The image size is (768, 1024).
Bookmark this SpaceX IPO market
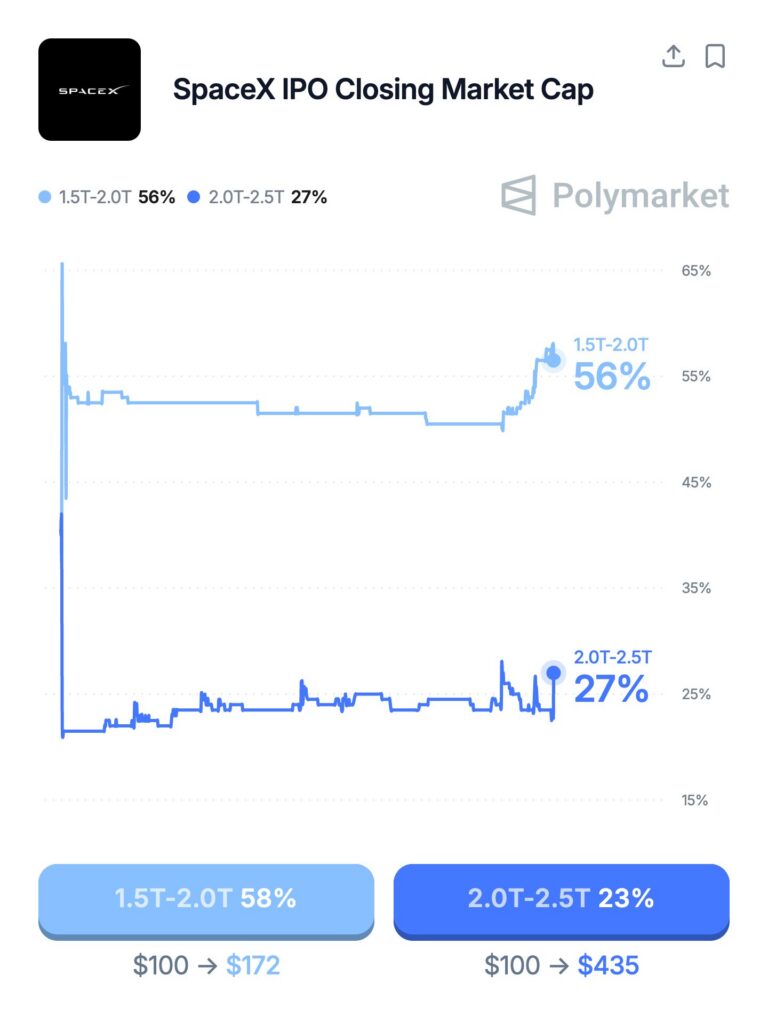[x=715, y=57]
